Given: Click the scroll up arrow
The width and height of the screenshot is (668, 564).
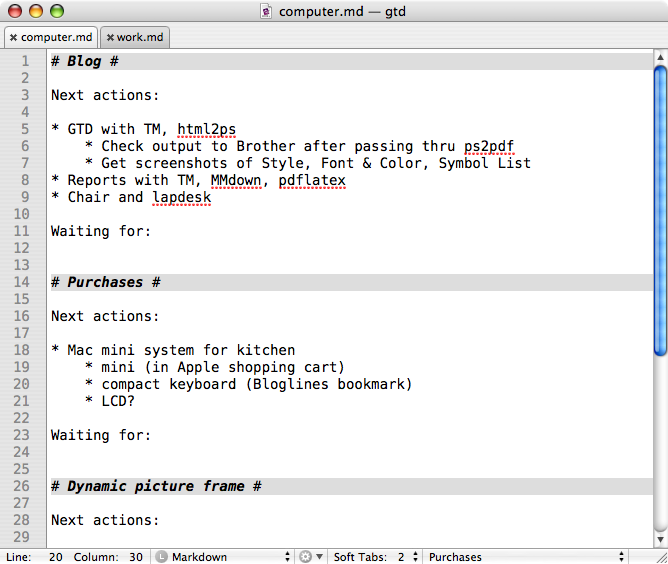Looking at the screenshot, I should click(660, 57).
